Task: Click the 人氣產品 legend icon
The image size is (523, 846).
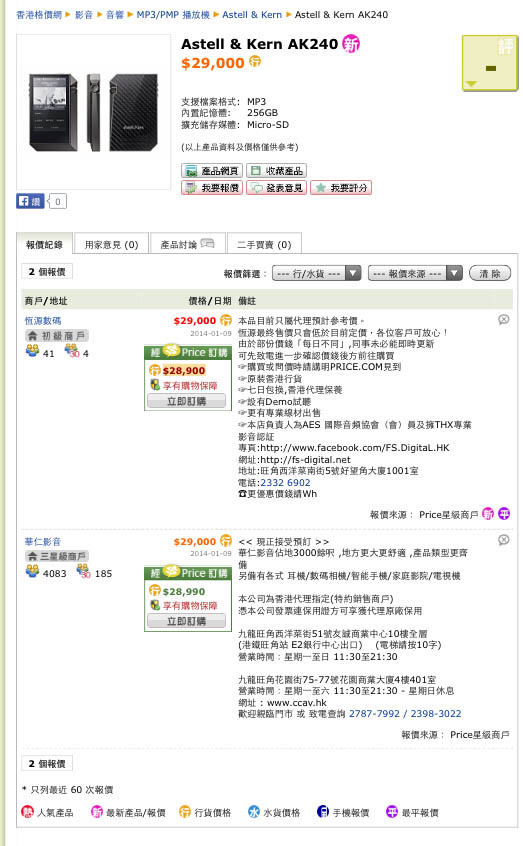Action: 27,812
